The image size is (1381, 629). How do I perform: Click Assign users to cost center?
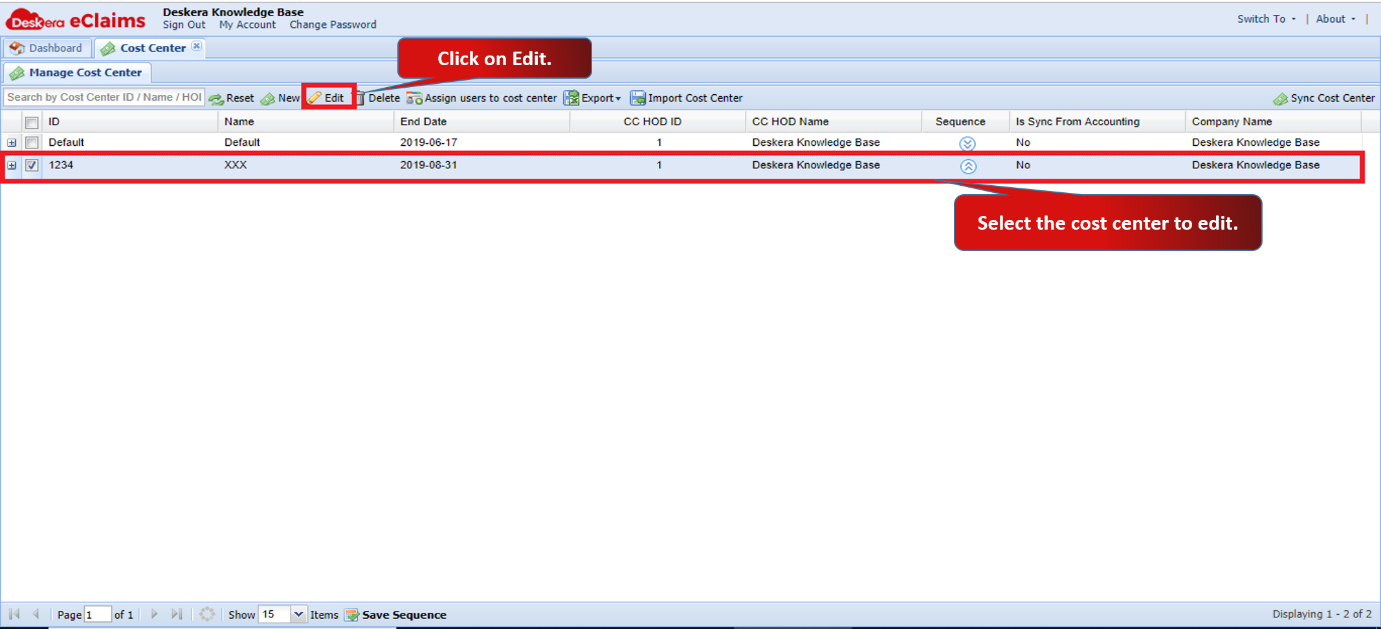(x=481, y=98)
